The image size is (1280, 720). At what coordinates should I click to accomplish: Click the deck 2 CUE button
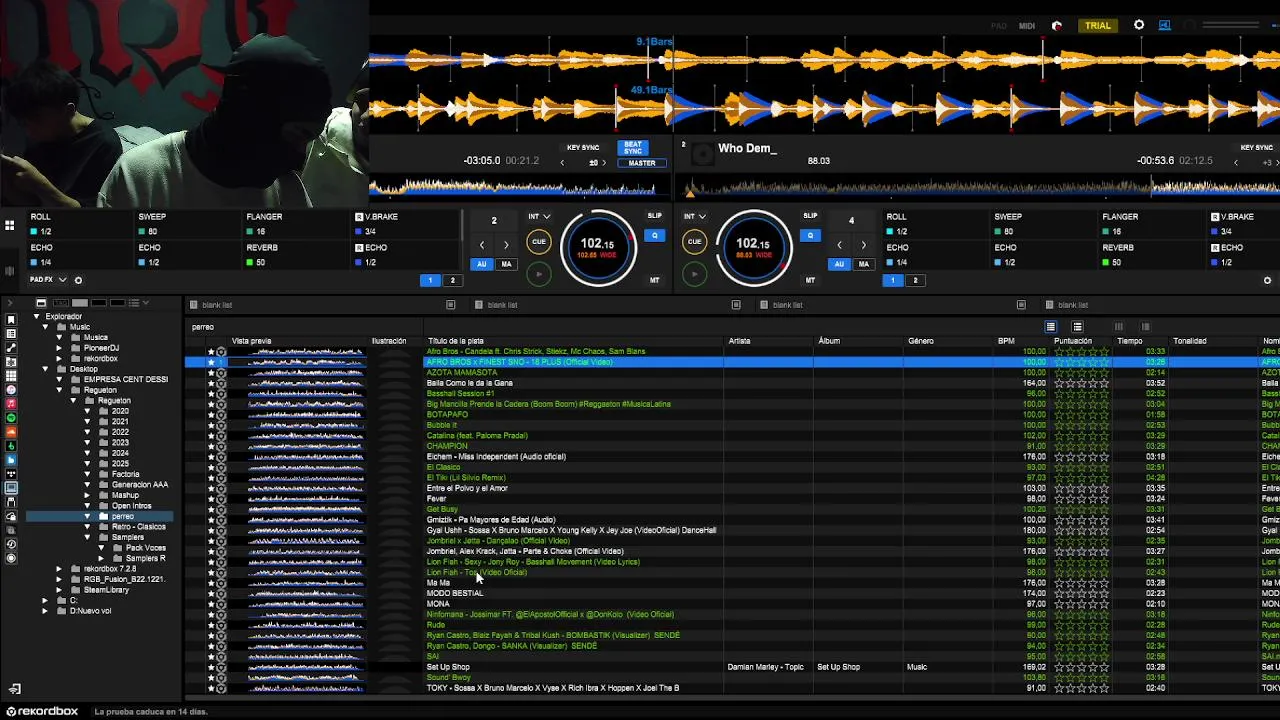[x=694, y=241]
